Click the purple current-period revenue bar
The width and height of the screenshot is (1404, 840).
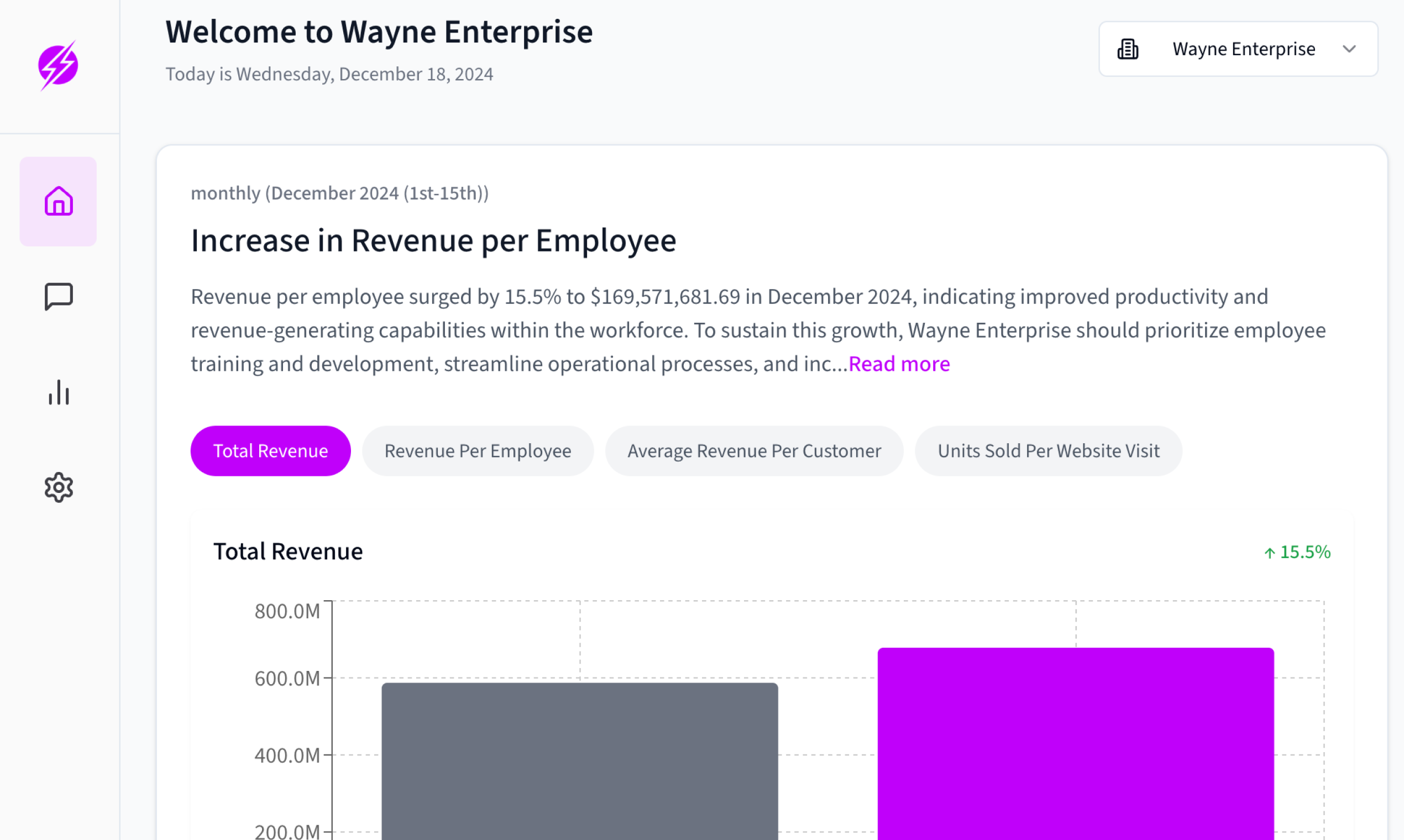pos(1076,744)
